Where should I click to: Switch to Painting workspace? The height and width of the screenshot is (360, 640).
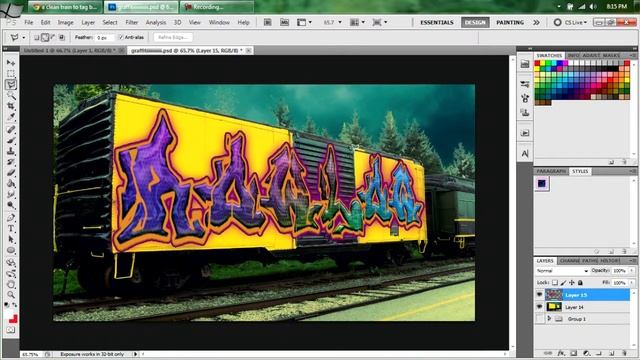[x=510, y=22]
